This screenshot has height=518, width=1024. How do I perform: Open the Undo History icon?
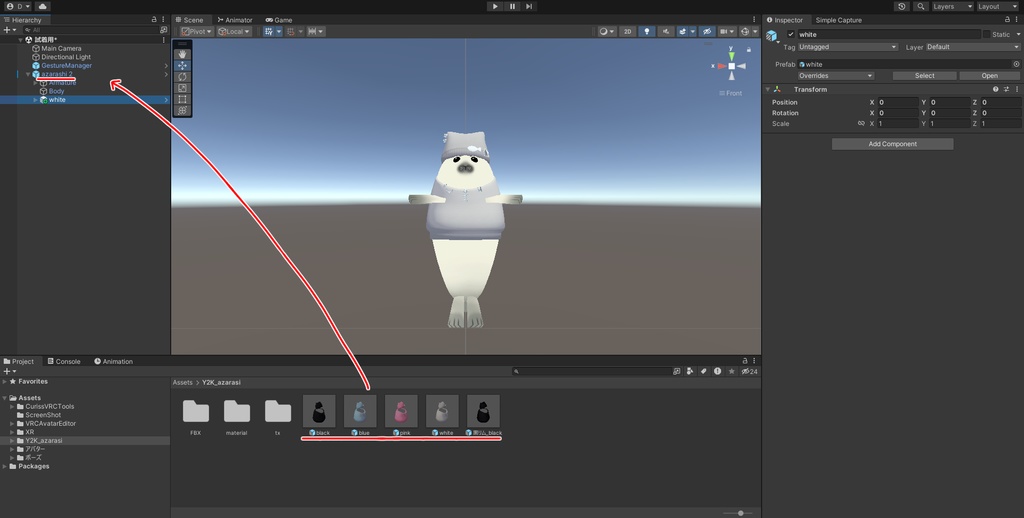click(x=902, y=6)
